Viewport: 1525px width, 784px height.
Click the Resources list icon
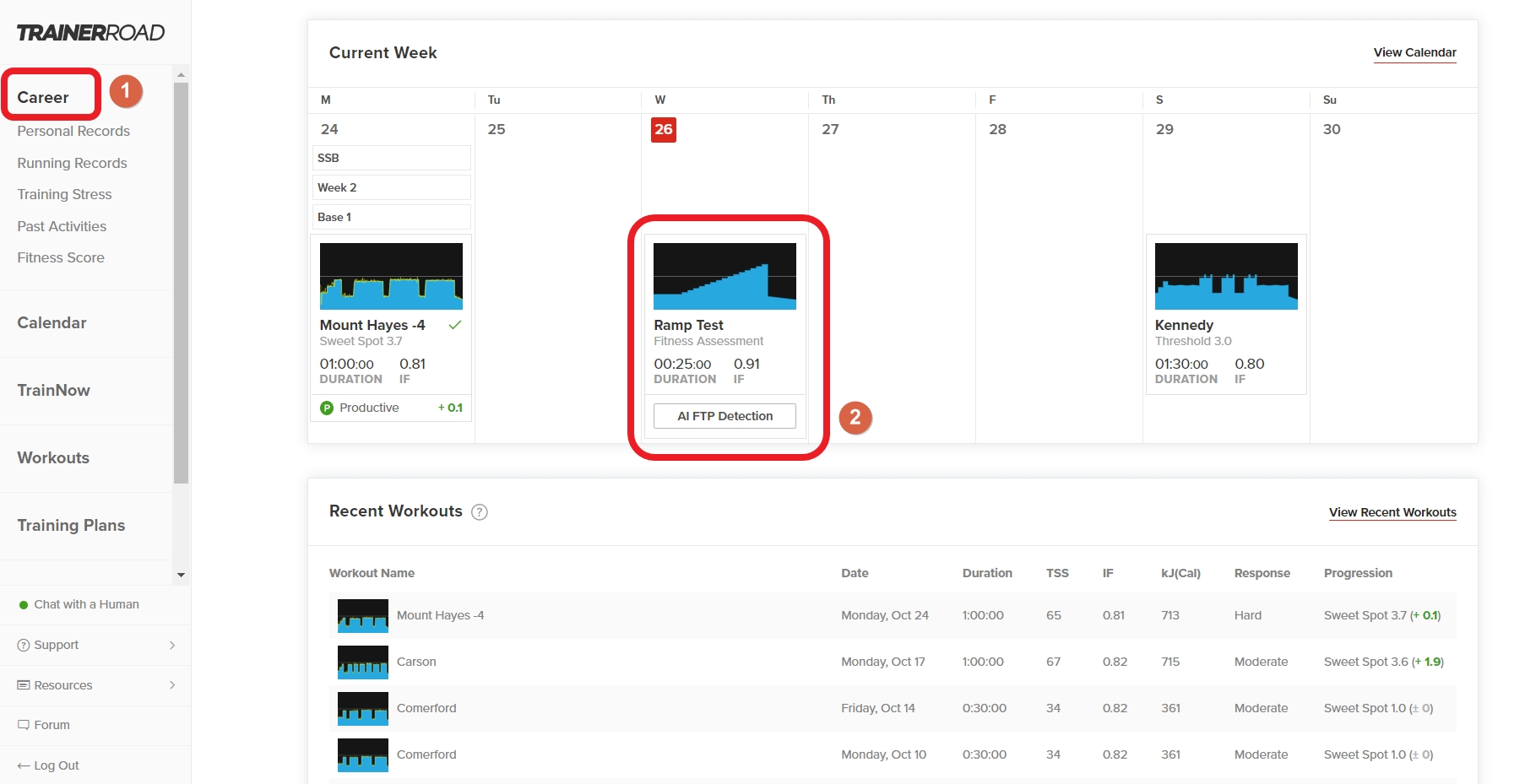click(24, 685)
